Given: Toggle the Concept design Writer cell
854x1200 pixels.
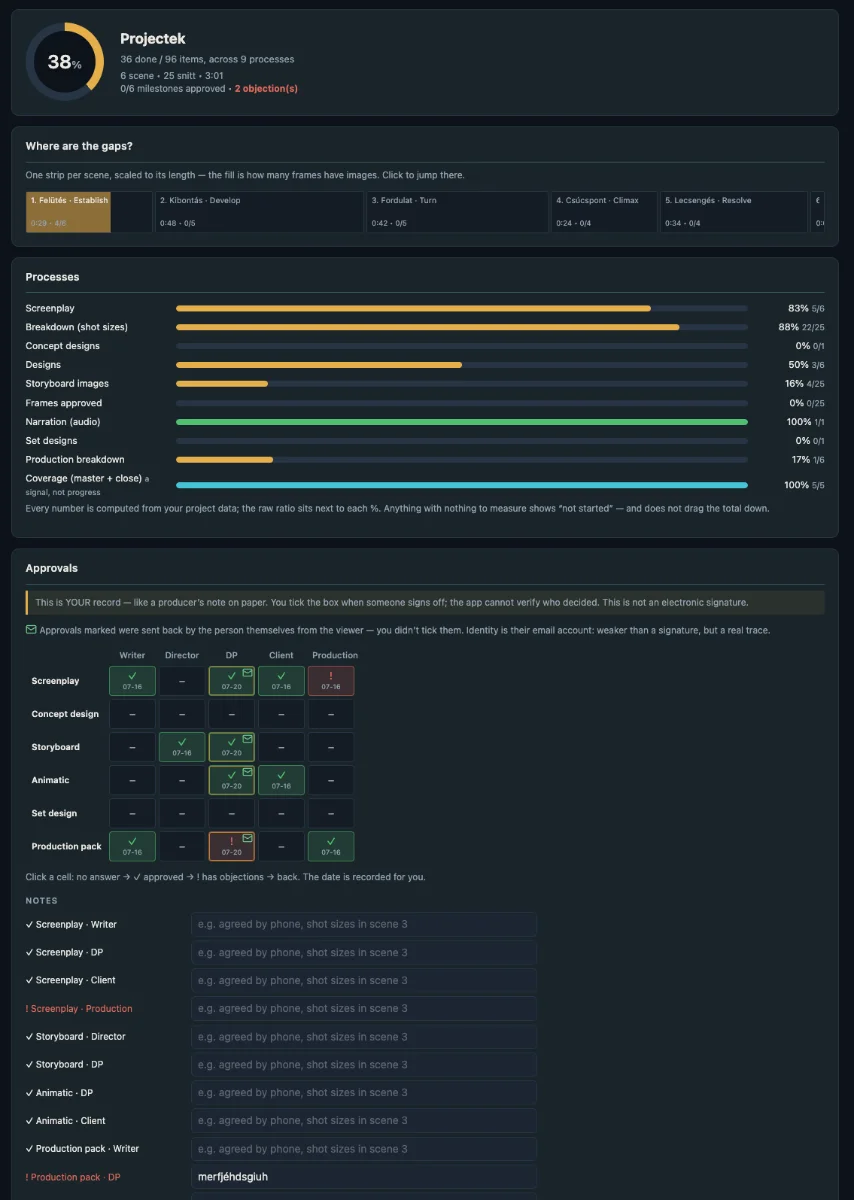Looking at the screenshot, I should click(132, 714).
